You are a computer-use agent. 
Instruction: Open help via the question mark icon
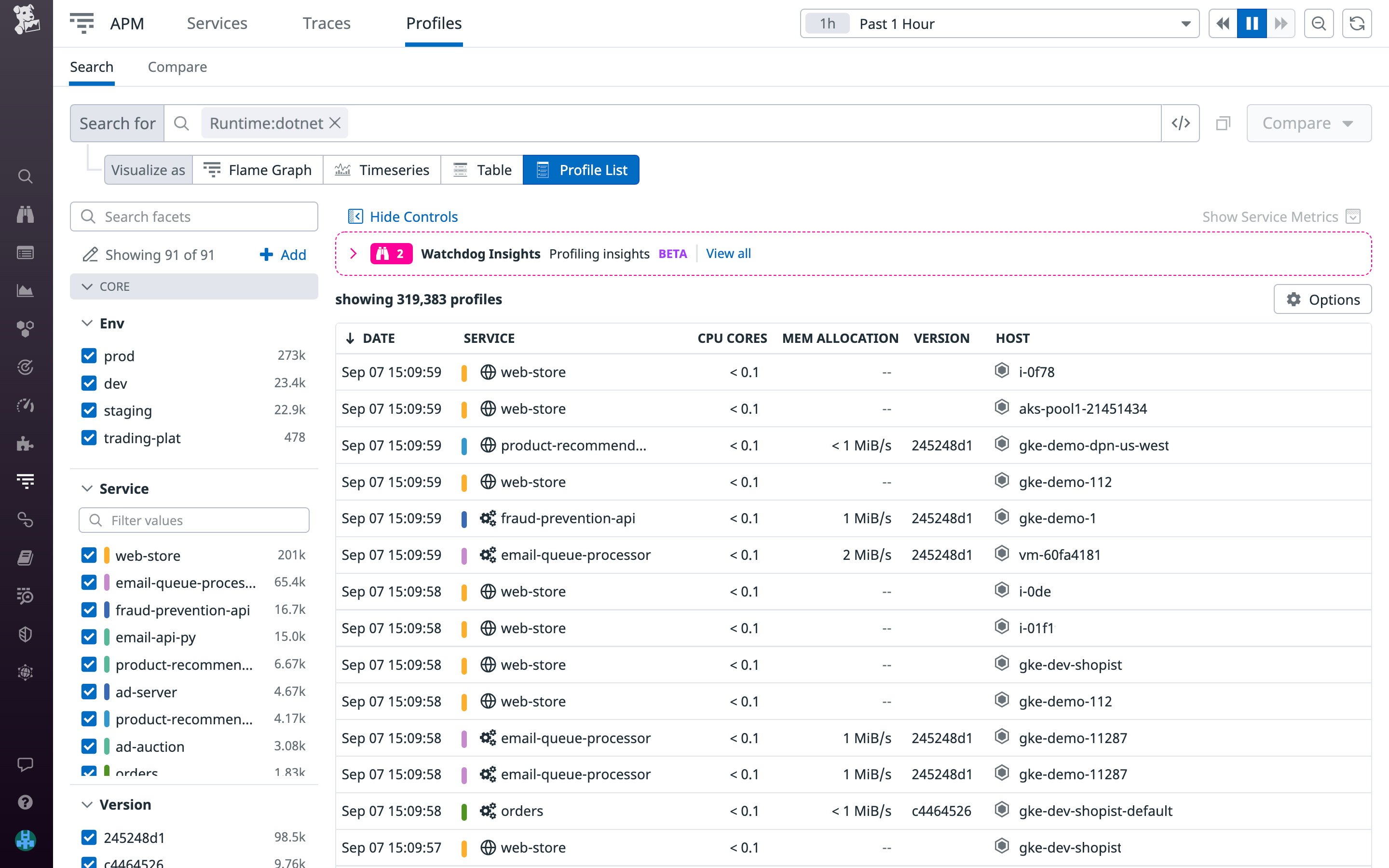[x=25, y=802]
